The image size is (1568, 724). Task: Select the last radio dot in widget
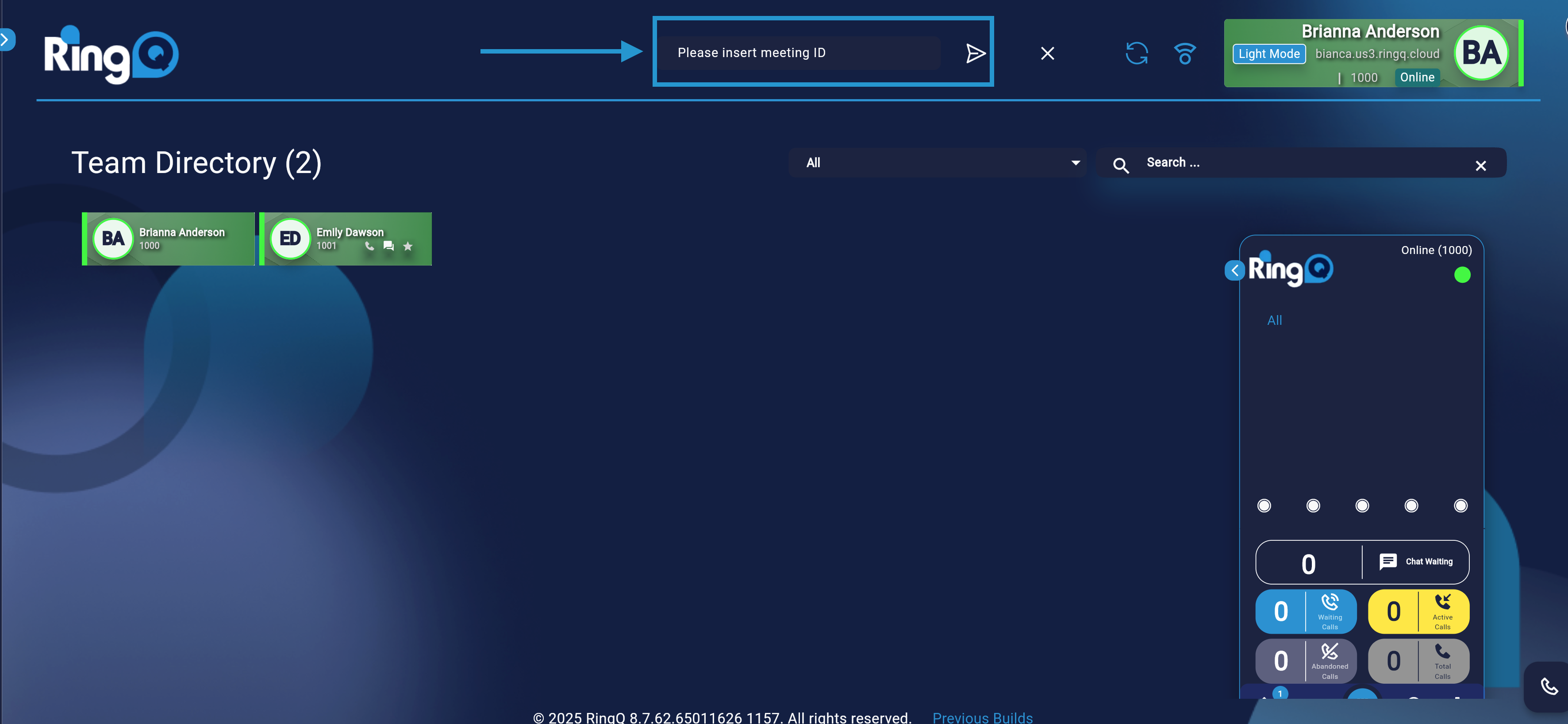pos(1460,505)
